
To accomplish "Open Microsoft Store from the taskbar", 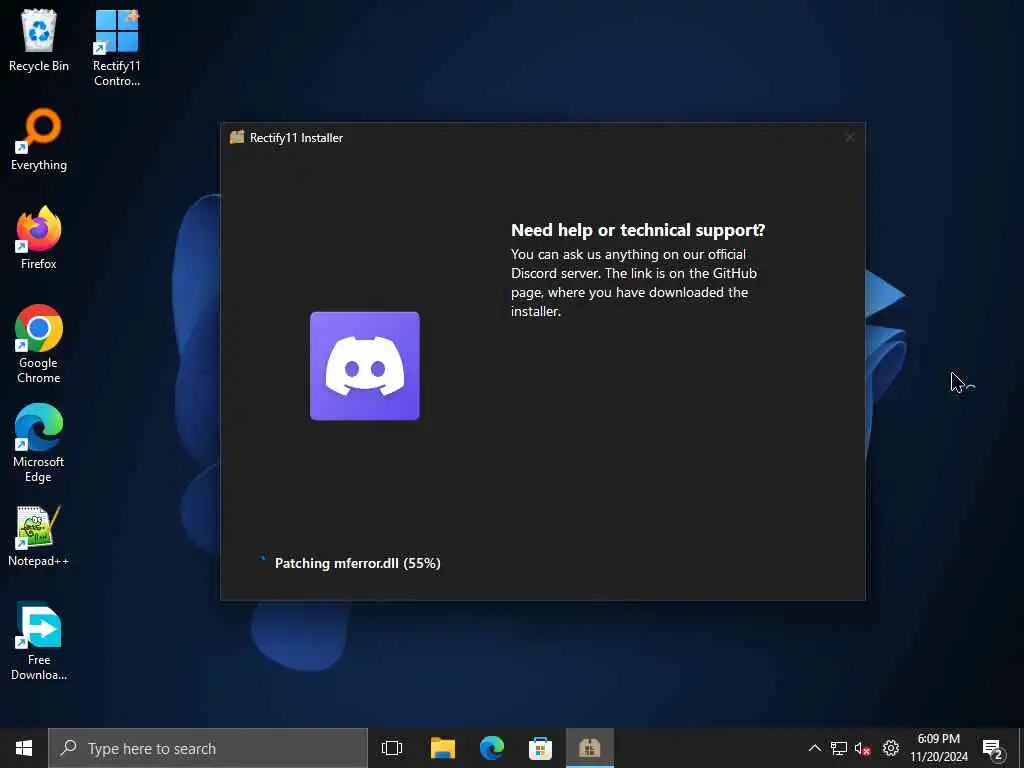I will (x=540, y=748).
